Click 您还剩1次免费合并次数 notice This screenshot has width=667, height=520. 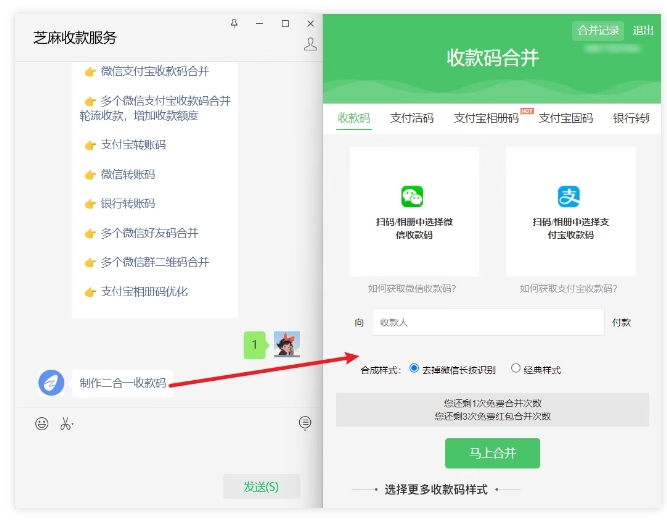tap(493, 403)
